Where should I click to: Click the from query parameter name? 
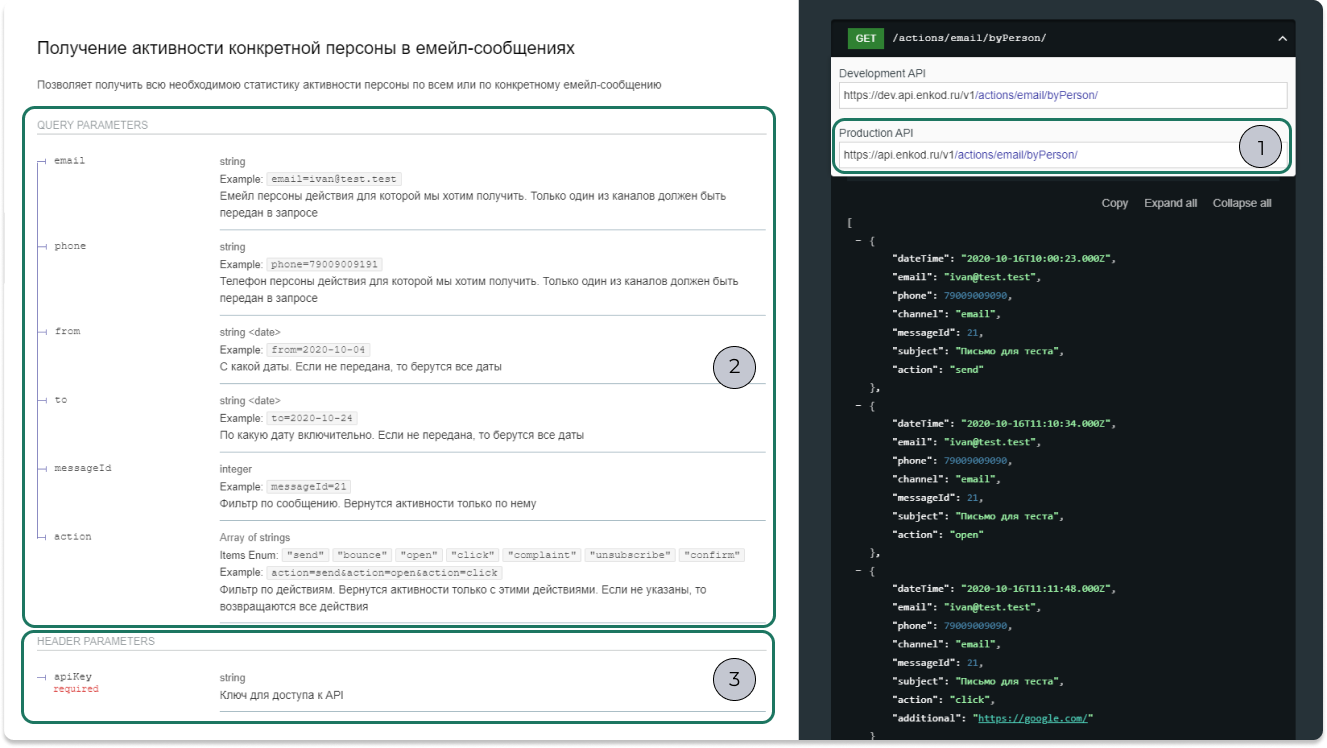click(67, 331)
